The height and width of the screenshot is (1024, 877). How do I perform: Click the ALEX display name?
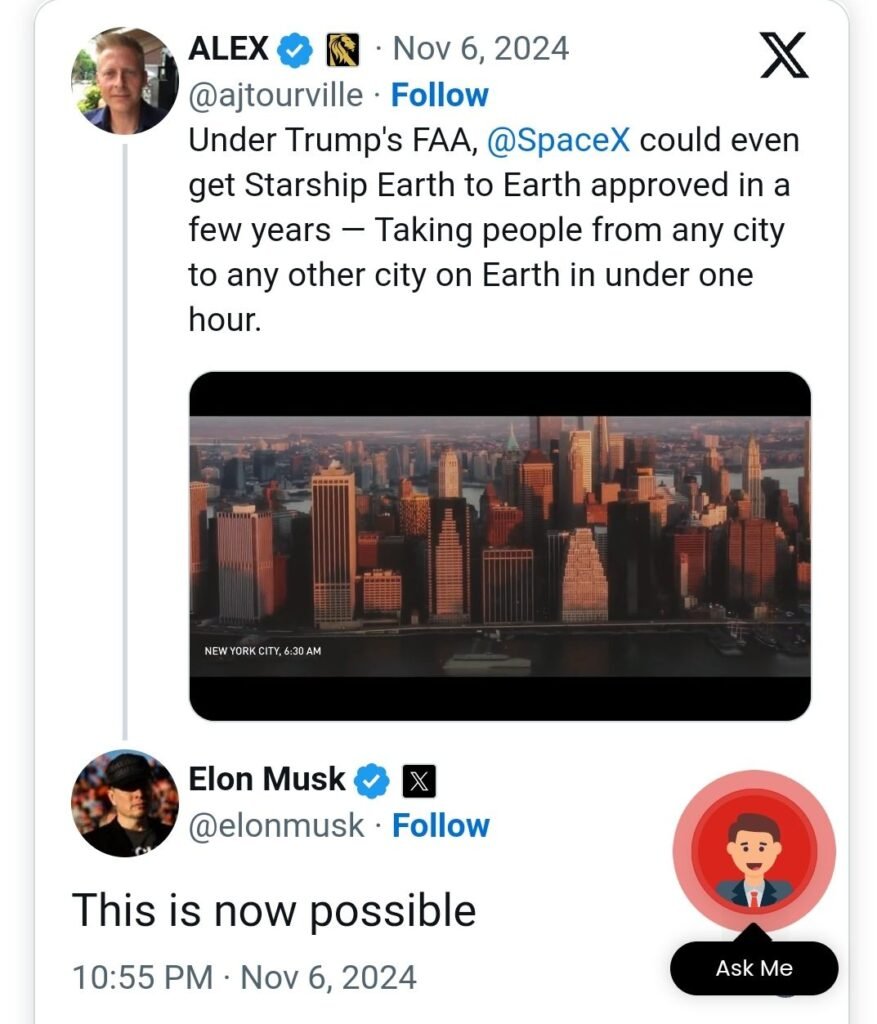228,49
